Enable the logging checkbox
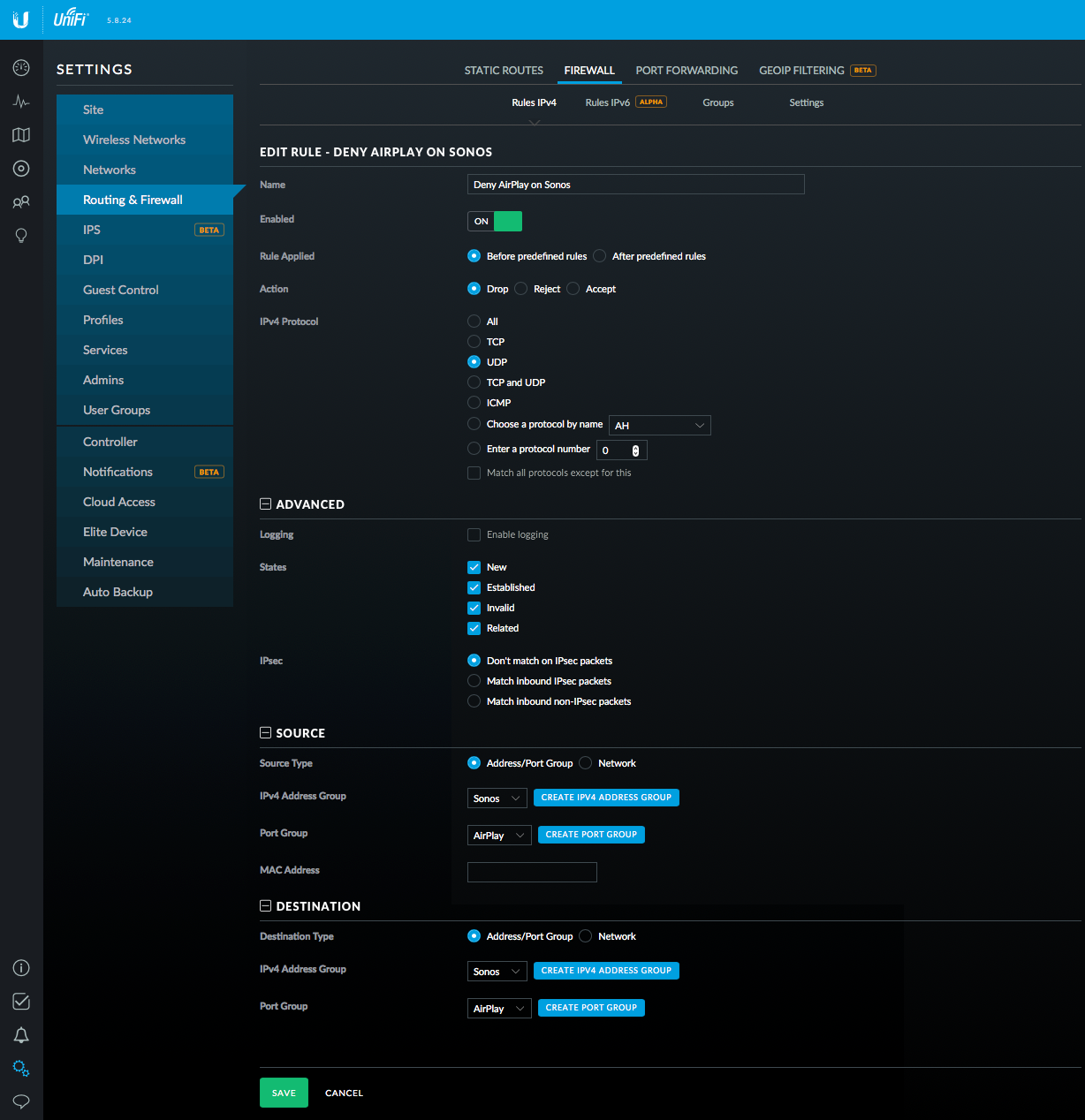Screen dimensions: 1085x1120 click(x=474, y=535)
